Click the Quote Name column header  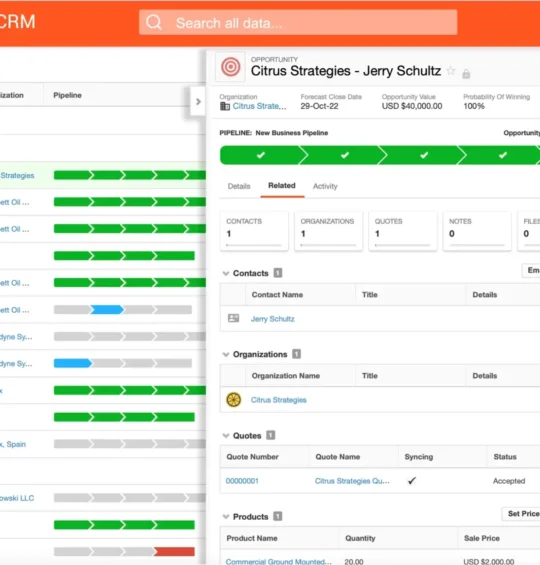tap(338, 457)
